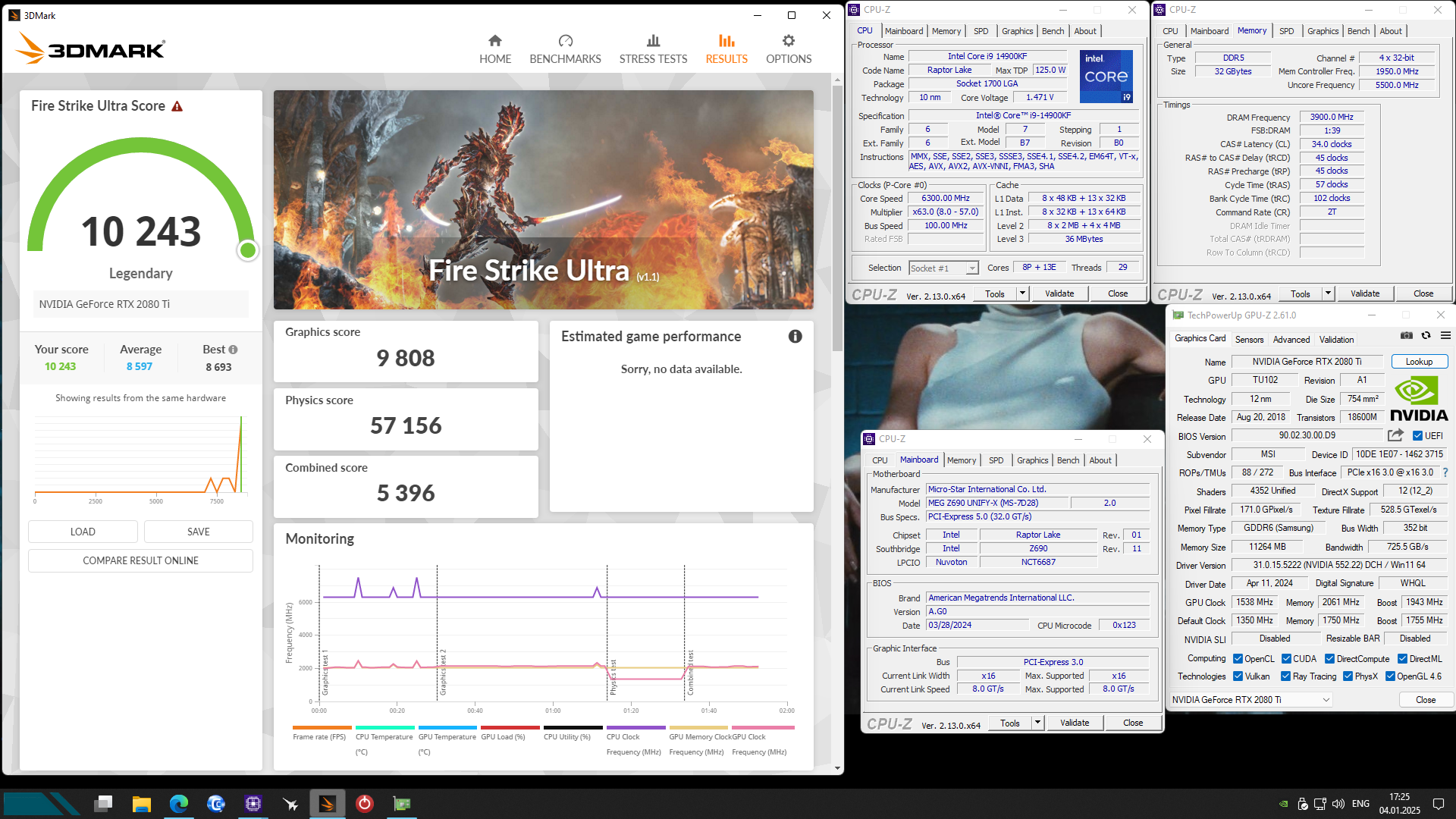Open the Stress Tests bar-chart icon
Viewport: 1456px width, 819px height.
click(x=653, y=41)
